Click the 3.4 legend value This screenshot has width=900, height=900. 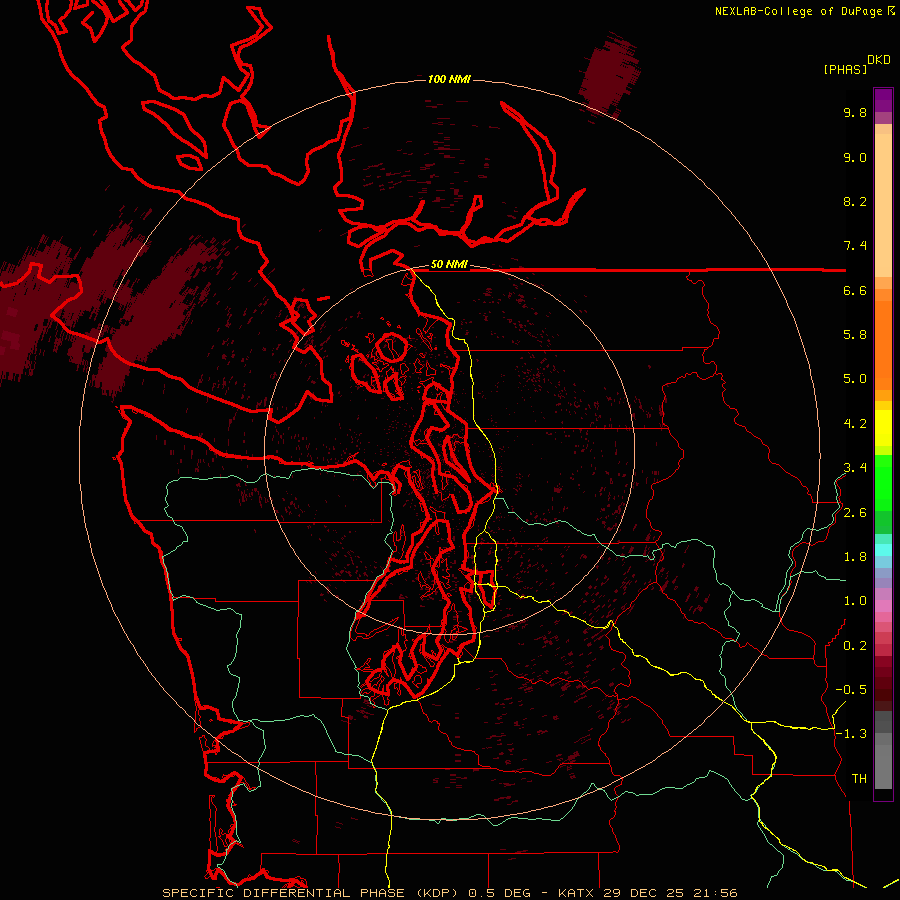pos(855,468)
